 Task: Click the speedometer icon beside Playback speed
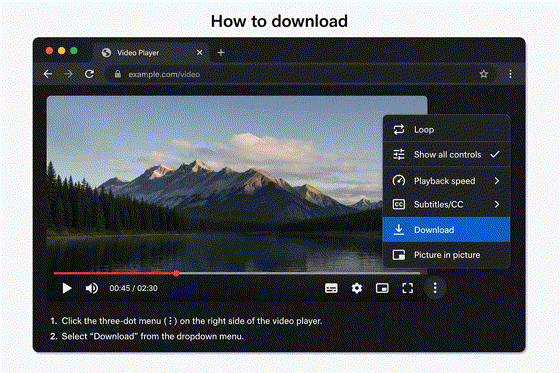coord(399,180)
